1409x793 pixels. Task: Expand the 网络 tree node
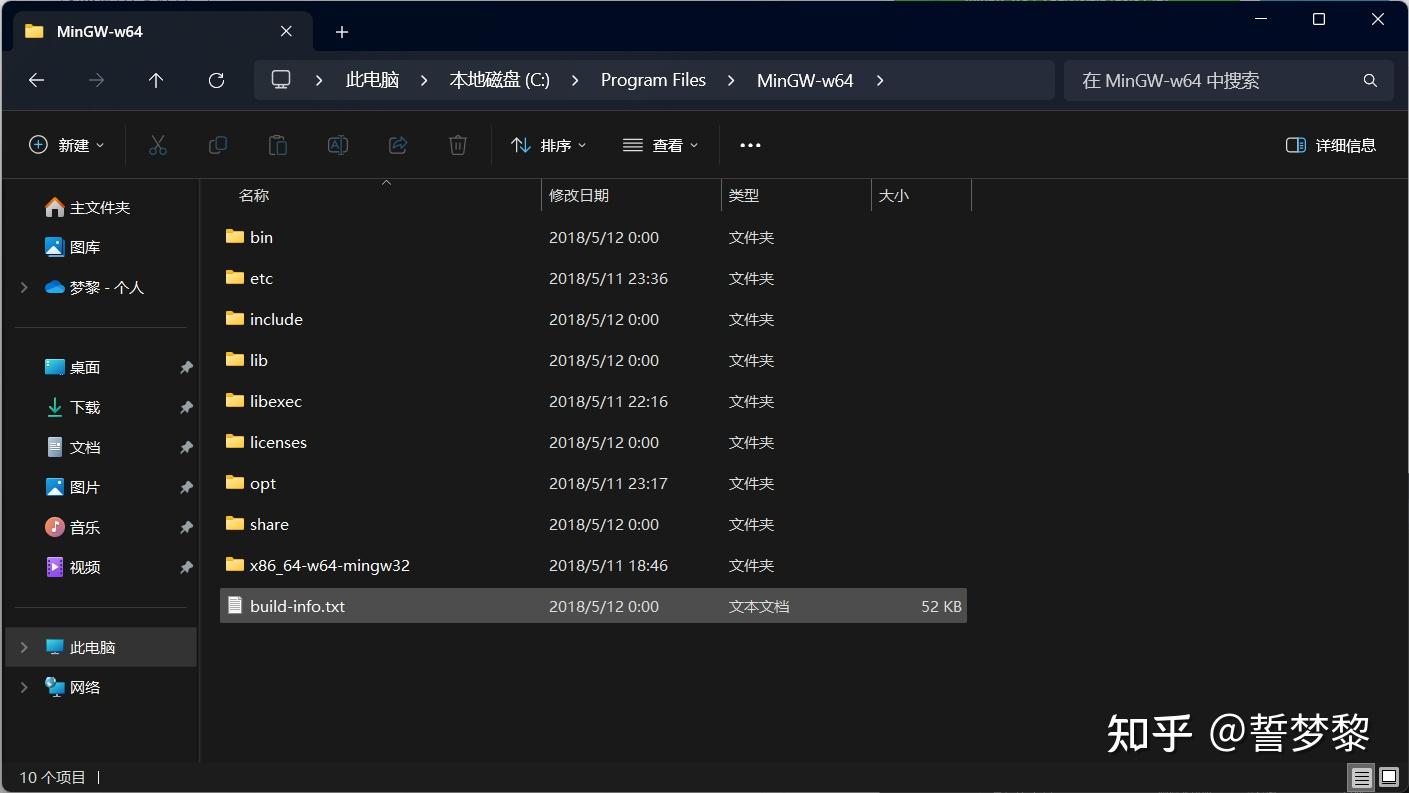pos(24,687)
